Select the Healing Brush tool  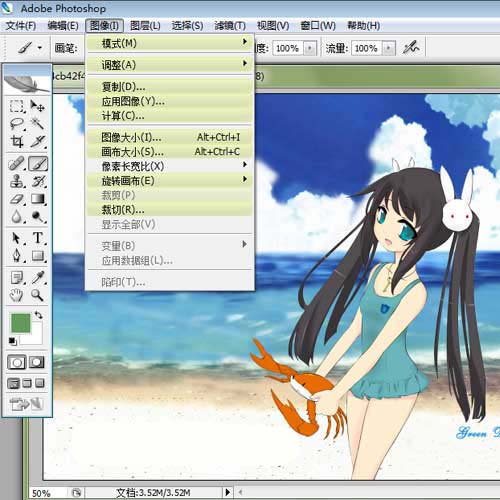17,164
